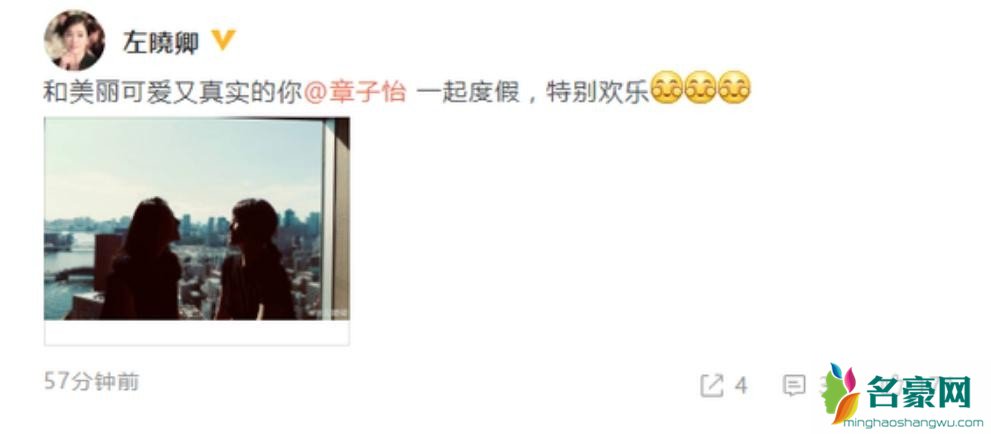The height and width of the screenshot is (434, 991).
Task: Click the 57分钟前 timestamp
Action: tap(92, 382)
